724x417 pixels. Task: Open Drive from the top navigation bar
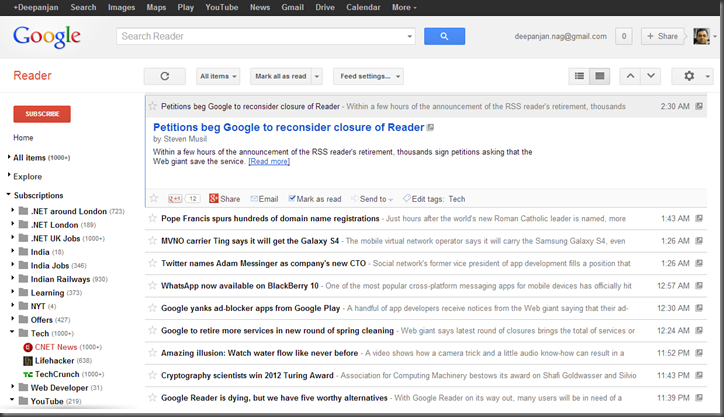click(x=325, y=7)
